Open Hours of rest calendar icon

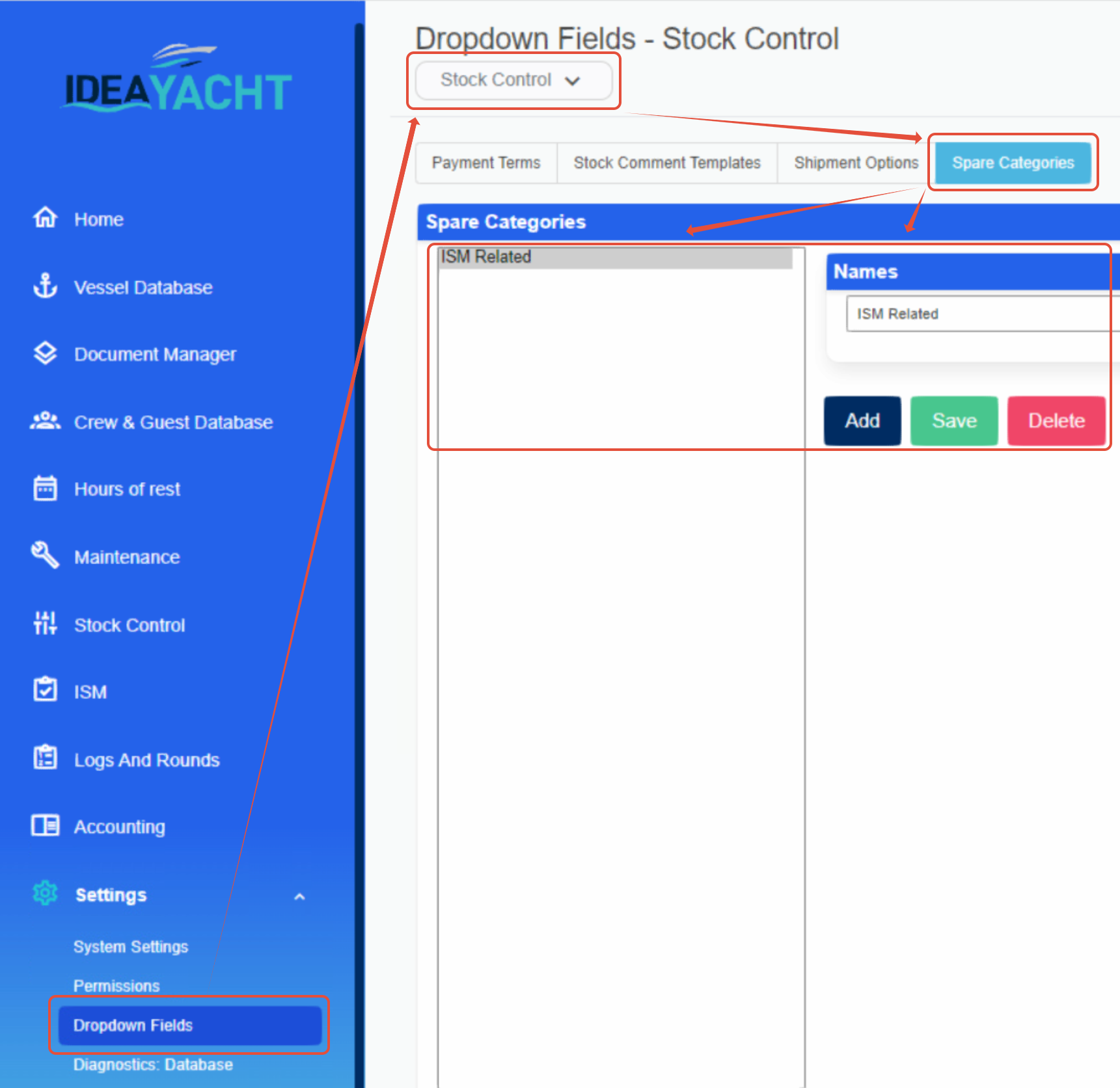pos(44,489)
